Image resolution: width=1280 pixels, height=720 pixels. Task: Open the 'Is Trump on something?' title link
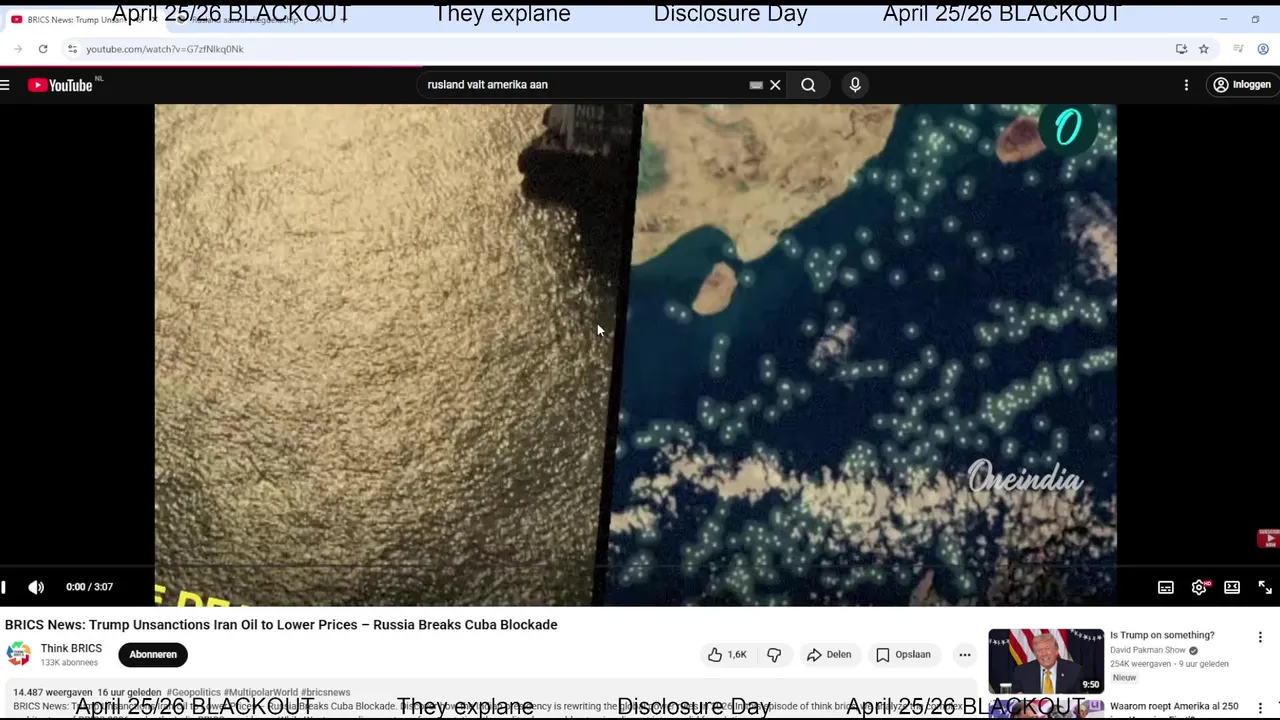(1162, 635)
